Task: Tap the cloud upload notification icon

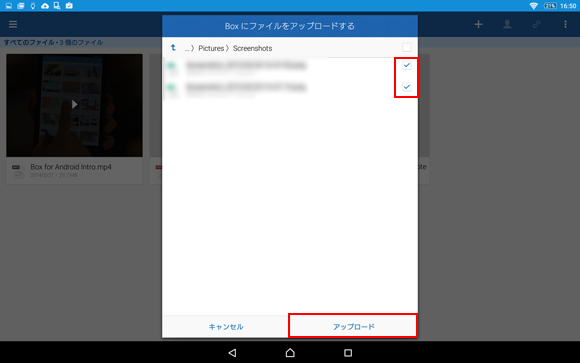Action: pyautogui.click(x=45, y=6)
